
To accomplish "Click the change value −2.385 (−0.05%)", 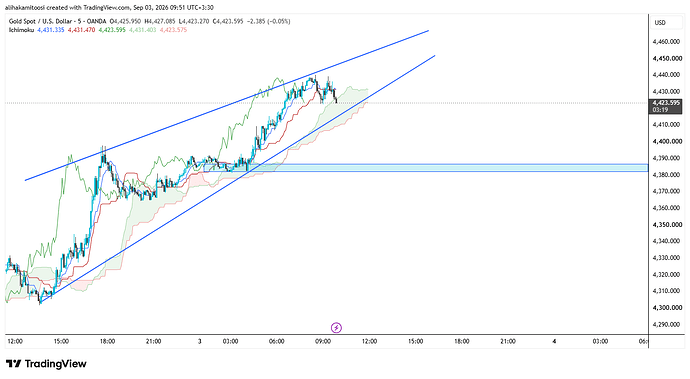I will click(269, 21).
